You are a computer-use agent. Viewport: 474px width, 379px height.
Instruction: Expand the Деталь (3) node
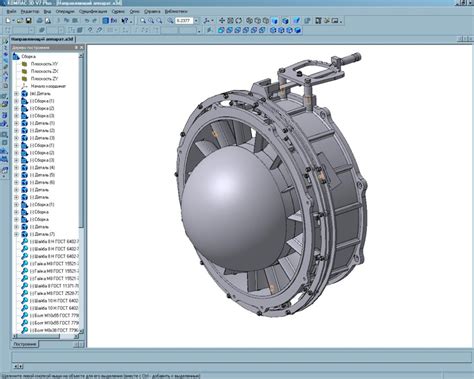[16, 138]
